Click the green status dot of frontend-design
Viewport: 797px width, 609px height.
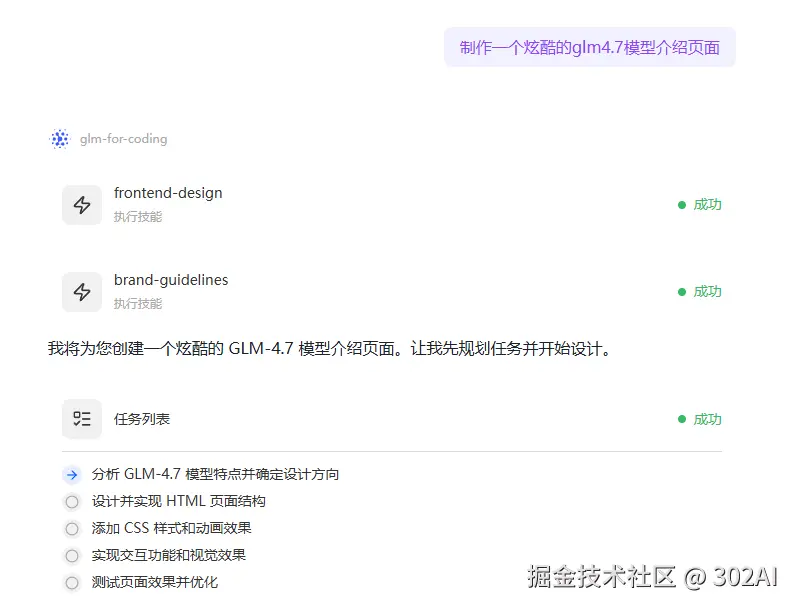pos(682,205)
